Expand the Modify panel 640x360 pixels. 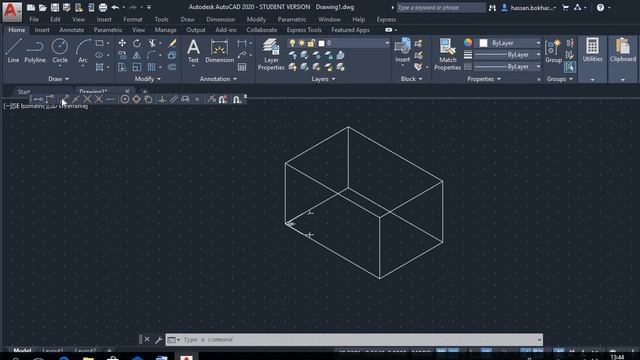tap(147, 79)
